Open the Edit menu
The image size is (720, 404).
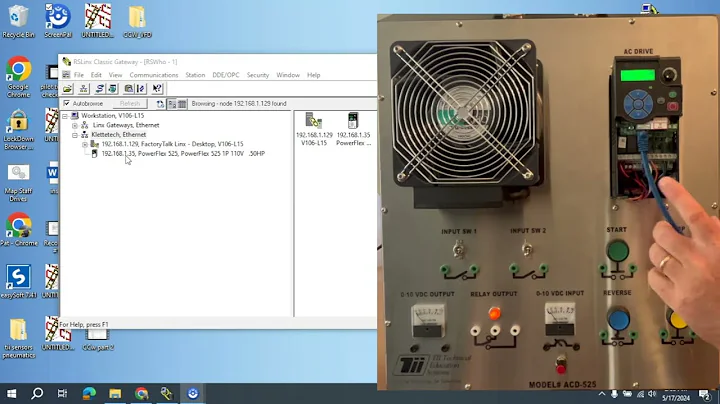pos(96,75)
